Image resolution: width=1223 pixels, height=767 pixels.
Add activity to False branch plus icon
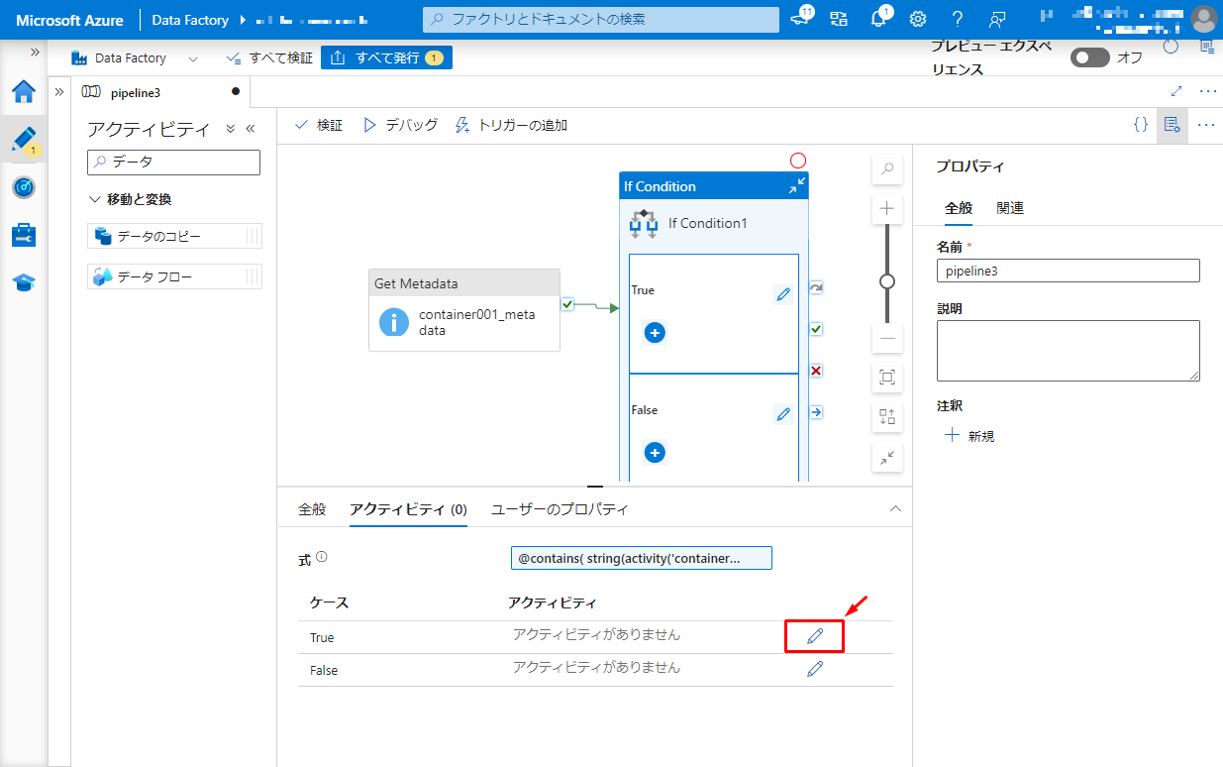click(x=655, y=453)
